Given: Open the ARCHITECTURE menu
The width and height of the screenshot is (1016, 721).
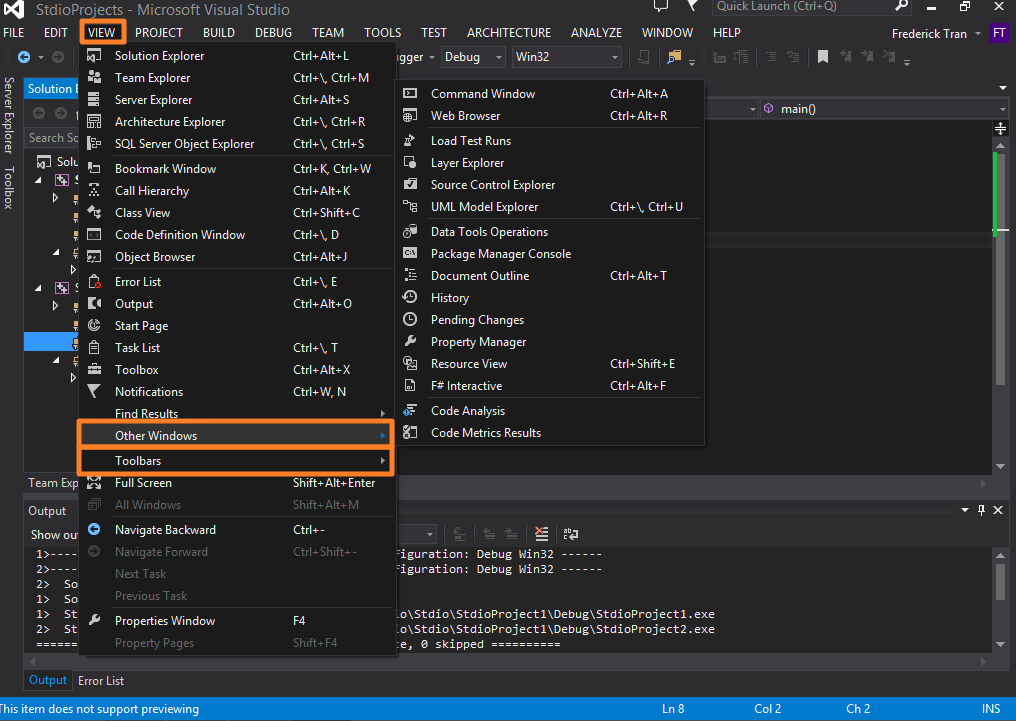Looking at the screenshot, I should pyautogui.click(x=509, y=32).
